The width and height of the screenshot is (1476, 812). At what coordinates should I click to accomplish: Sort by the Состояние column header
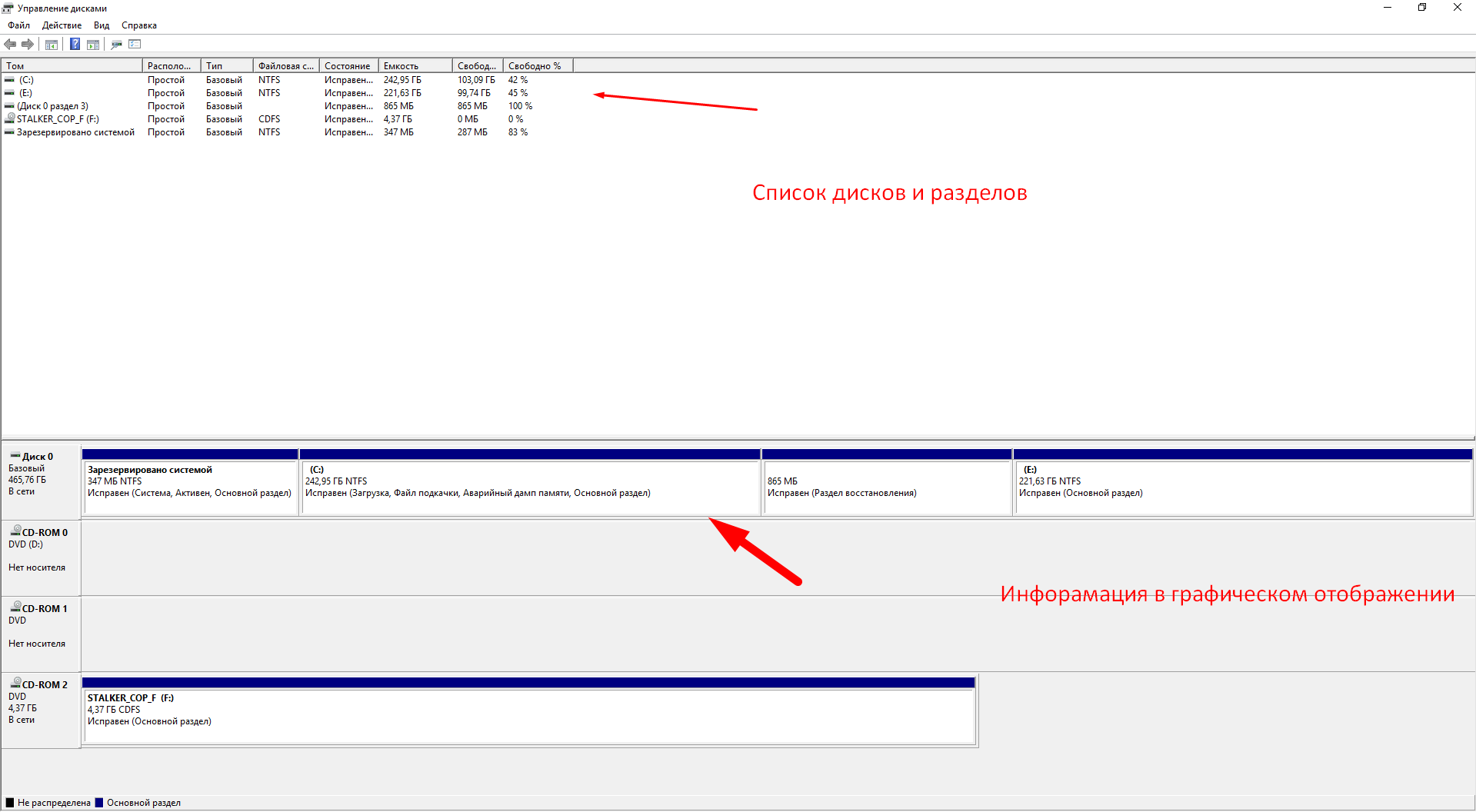pyautogui.click(x=348, y=66)
